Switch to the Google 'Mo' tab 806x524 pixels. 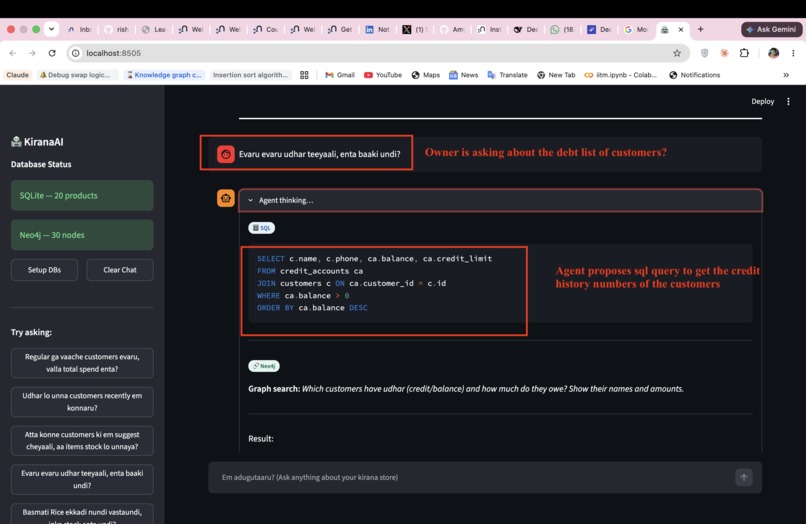(x=636, y=29)
